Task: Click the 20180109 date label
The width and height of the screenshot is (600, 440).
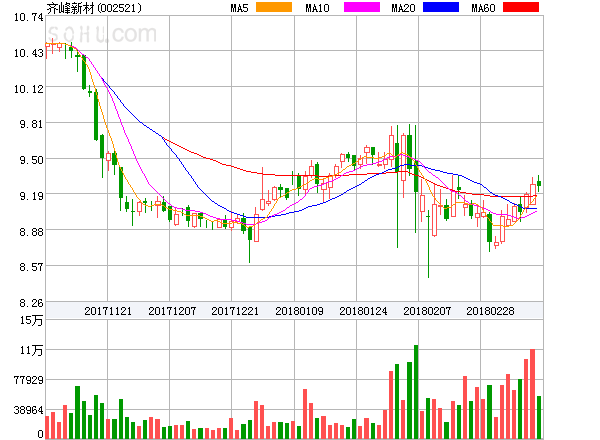Action: 299,311
